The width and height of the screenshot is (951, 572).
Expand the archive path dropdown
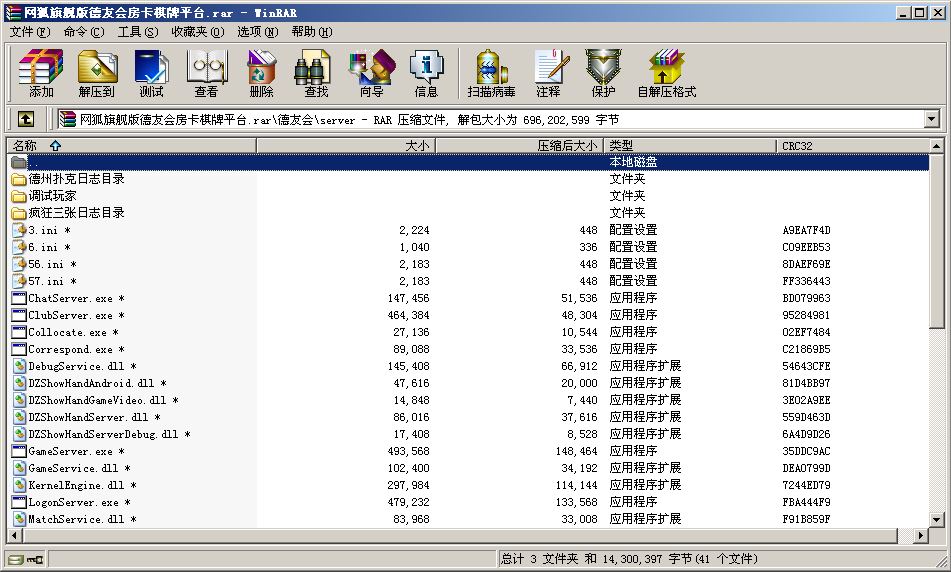click(x=932, y=119)
